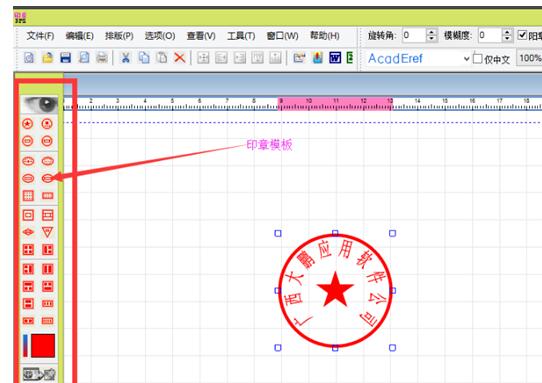Viewport: 542px width, 383px height.
Task: Open file with the folder icon
Action: [x=47, y=58]
